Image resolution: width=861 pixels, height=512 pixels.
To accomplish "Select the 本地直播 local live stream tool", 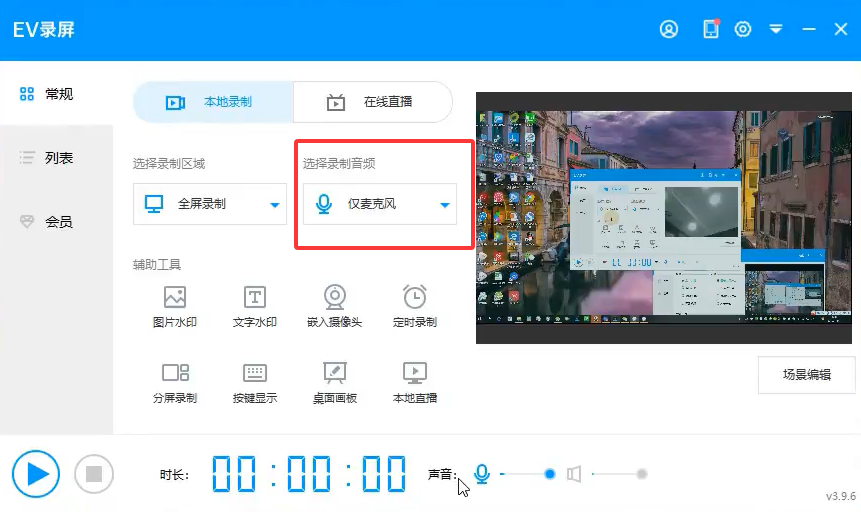I will coord(415,383).
